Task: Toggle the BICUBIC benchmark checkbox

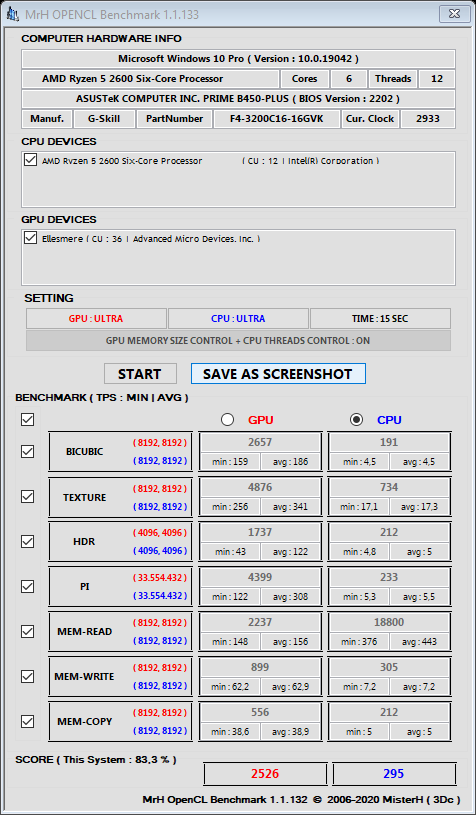Action: tap(28, 451)
